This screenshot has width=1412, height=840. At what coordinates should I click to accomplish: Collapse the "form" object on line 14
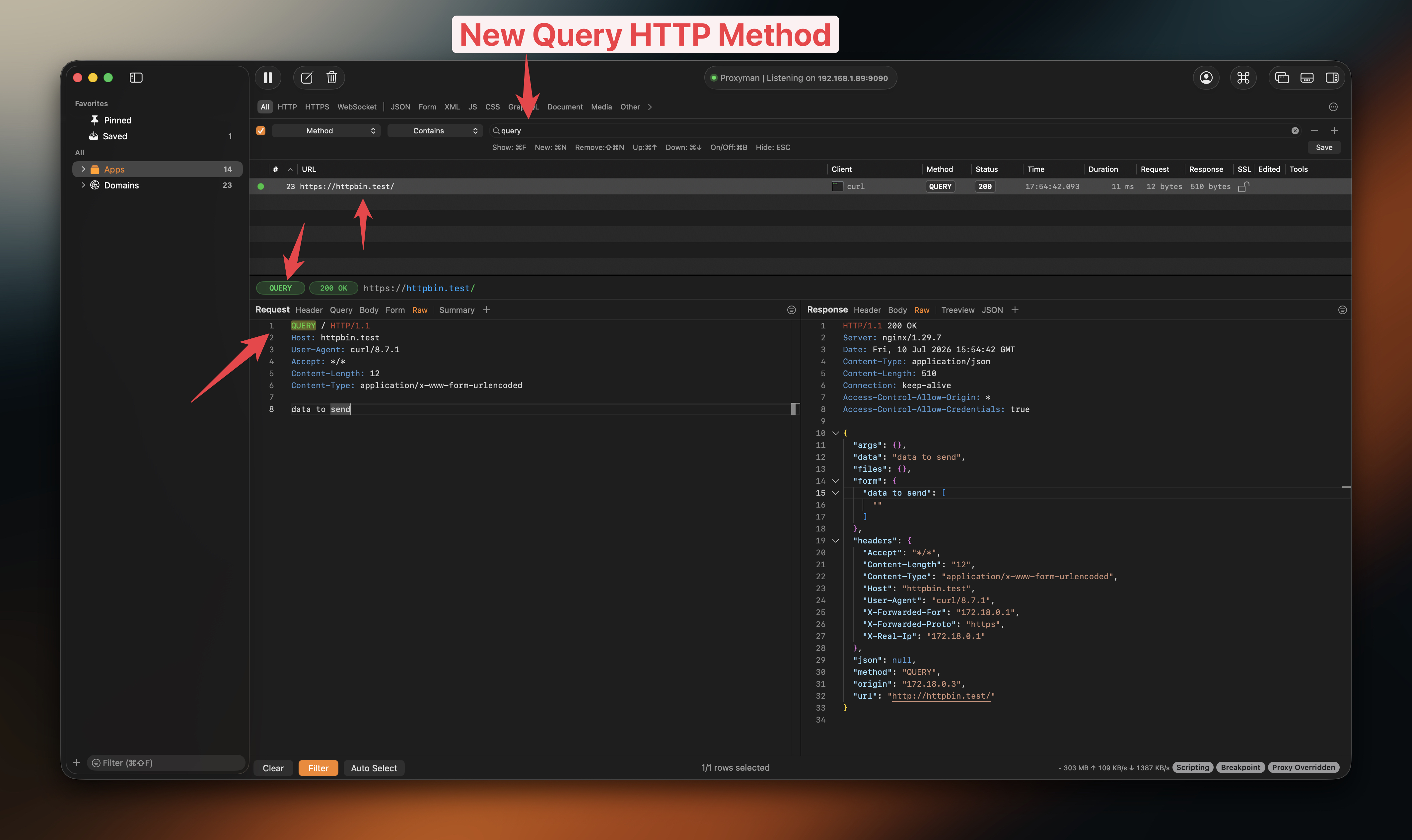pyautogui.click(x=835, y=481)
